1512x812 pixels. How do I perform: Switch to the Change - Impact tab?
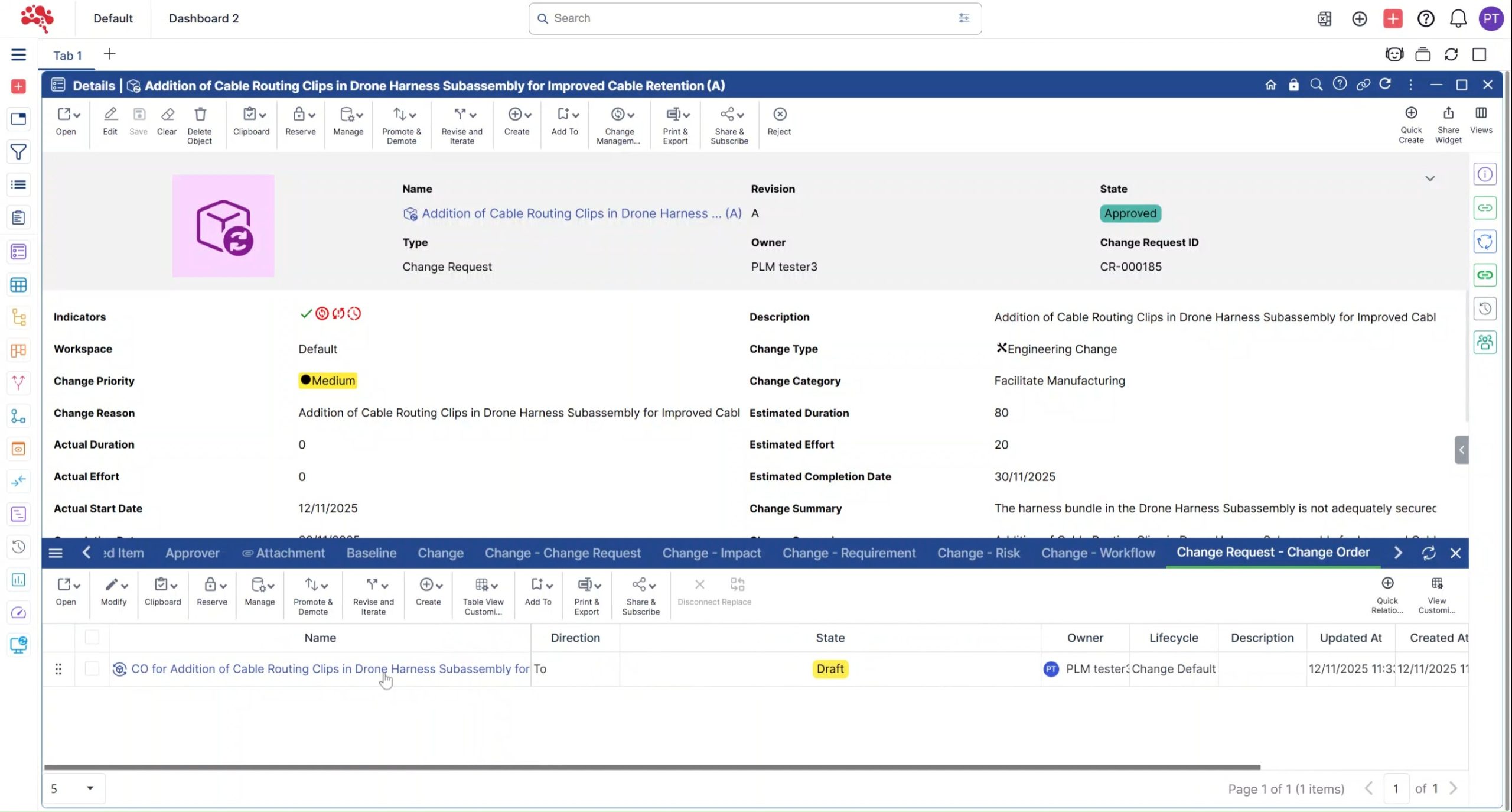(x=711, y=553)
